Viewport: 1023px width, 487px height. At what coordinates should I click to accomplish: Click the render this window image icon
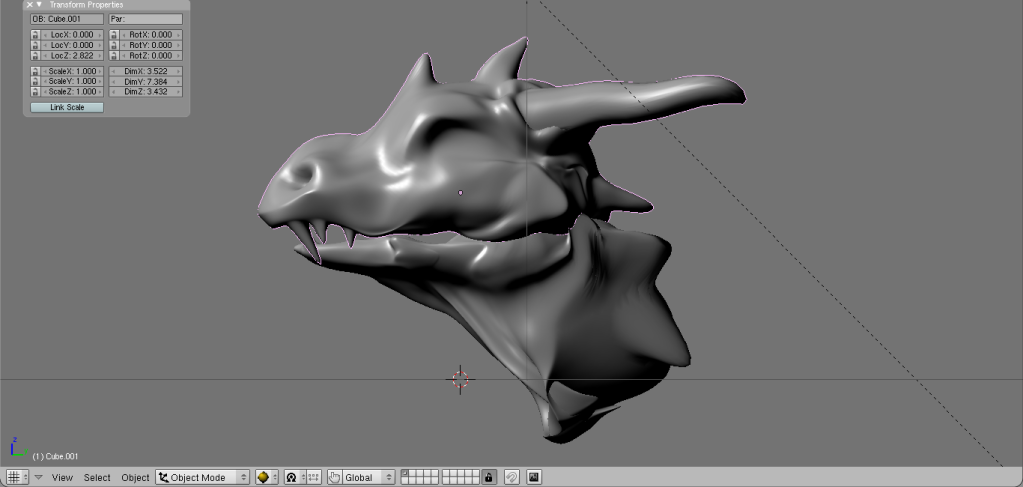coord(534,477)
